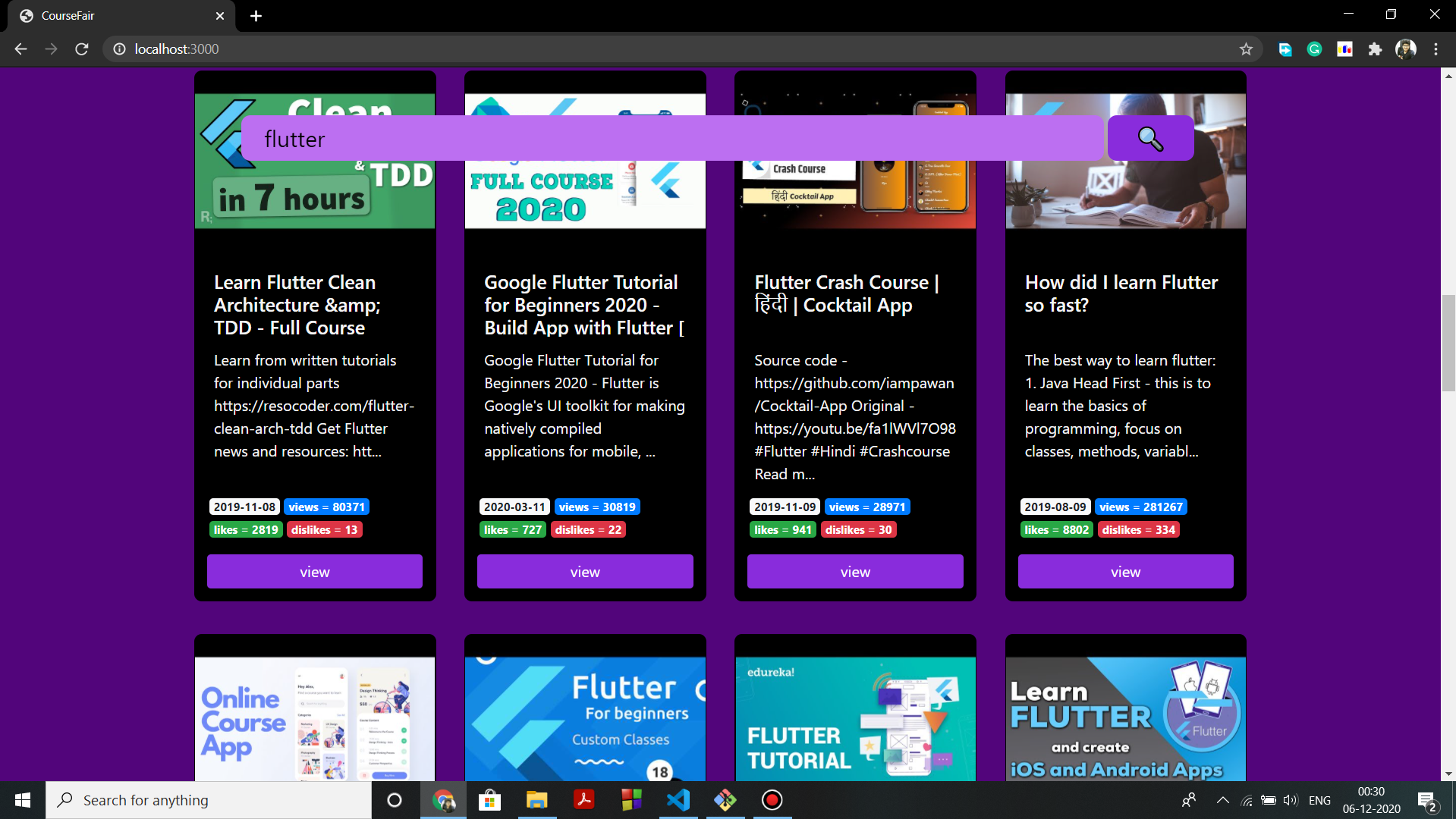
Task: Show hidden system tray icons
Action: pos(1222,800)
